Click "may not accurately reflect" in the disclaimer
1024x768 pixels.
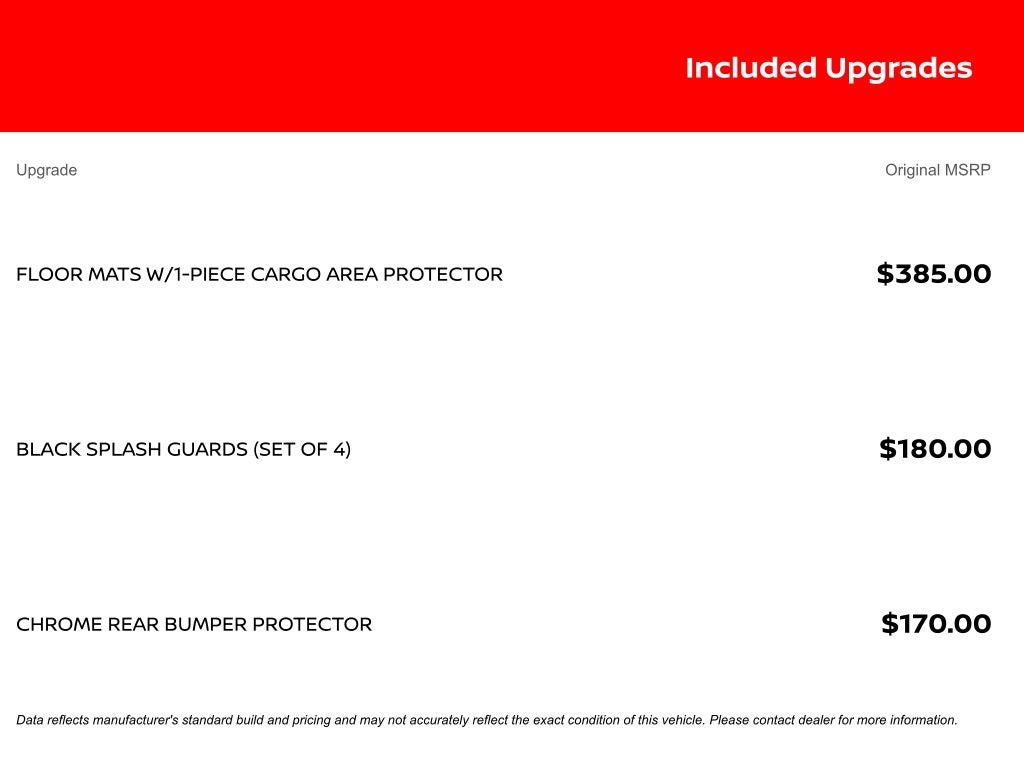(428, 720)
